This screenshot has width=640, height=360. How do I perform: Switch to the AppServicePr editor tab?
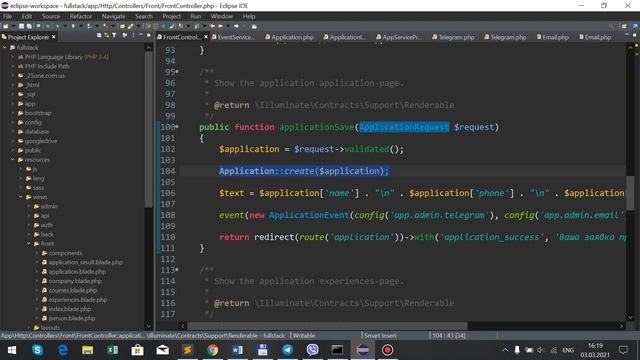click(399, 37)
